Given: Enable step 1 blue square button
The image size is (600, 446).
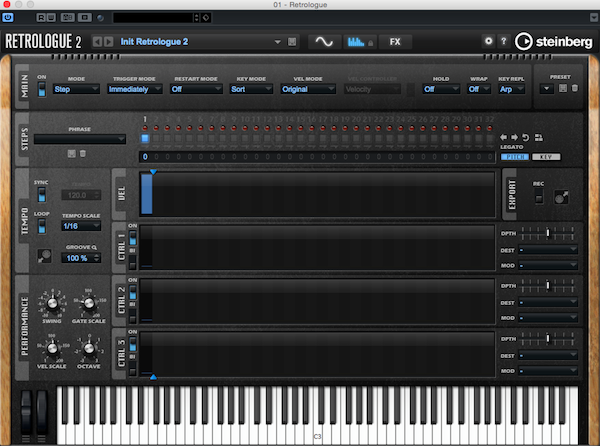Looking at the screenshot, I should point(145,138).
